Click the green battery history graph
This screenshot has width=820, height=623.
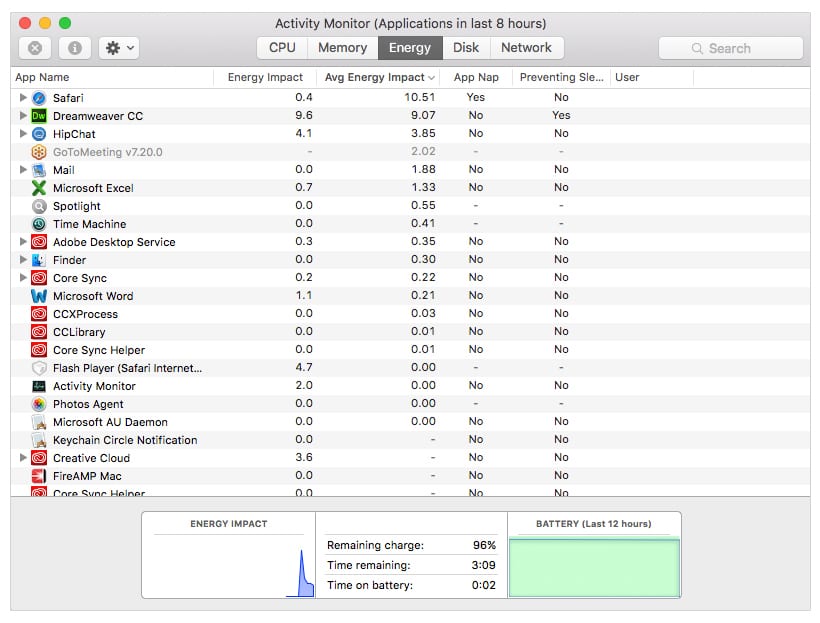point(594,568)
